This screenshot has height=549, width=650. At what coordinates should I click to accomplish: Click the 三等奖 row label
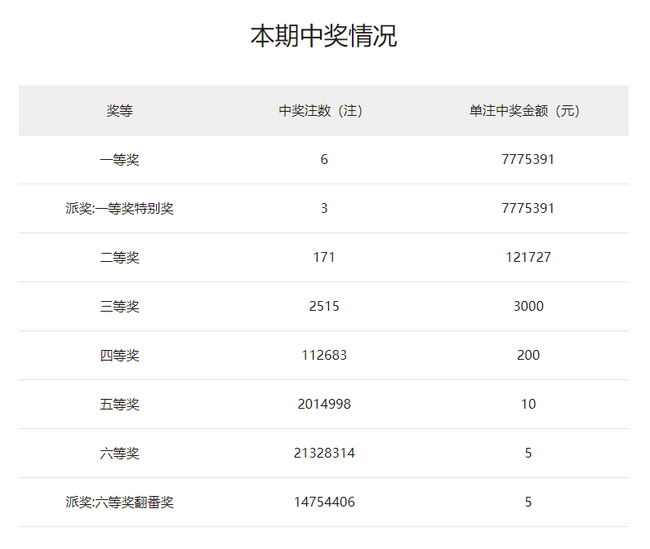pos(119,307)
